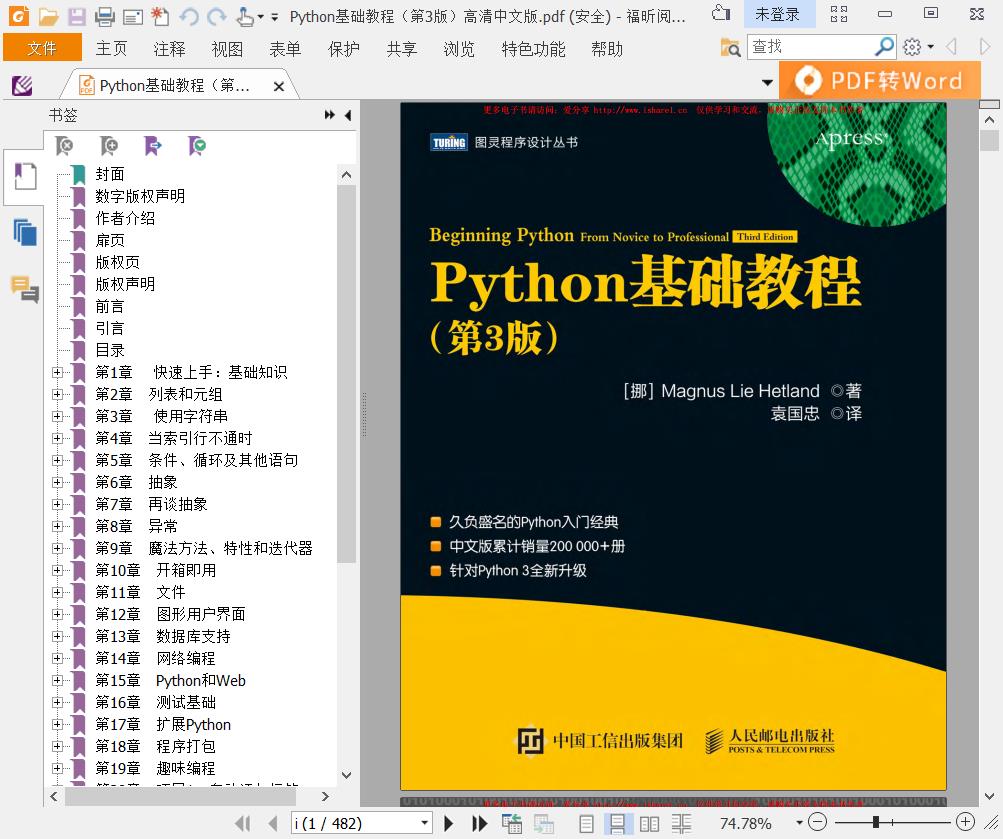1003x839 pixels.
Task: Open the tab list dropdown arrow
Action: click(767, 82)
